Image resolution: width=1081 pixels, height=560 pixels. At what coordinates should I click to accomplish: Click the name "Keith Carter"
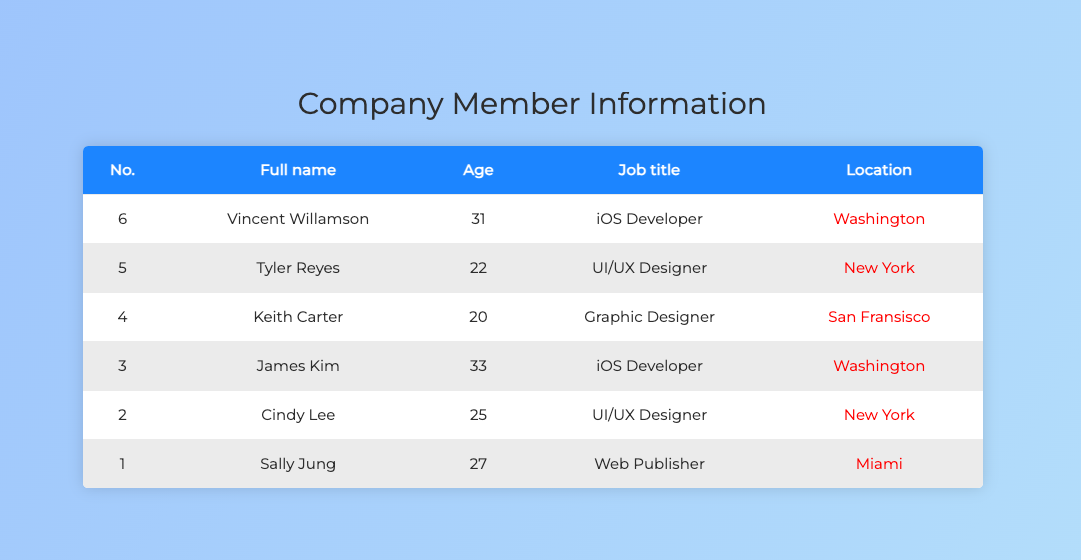tap(298, 317)
